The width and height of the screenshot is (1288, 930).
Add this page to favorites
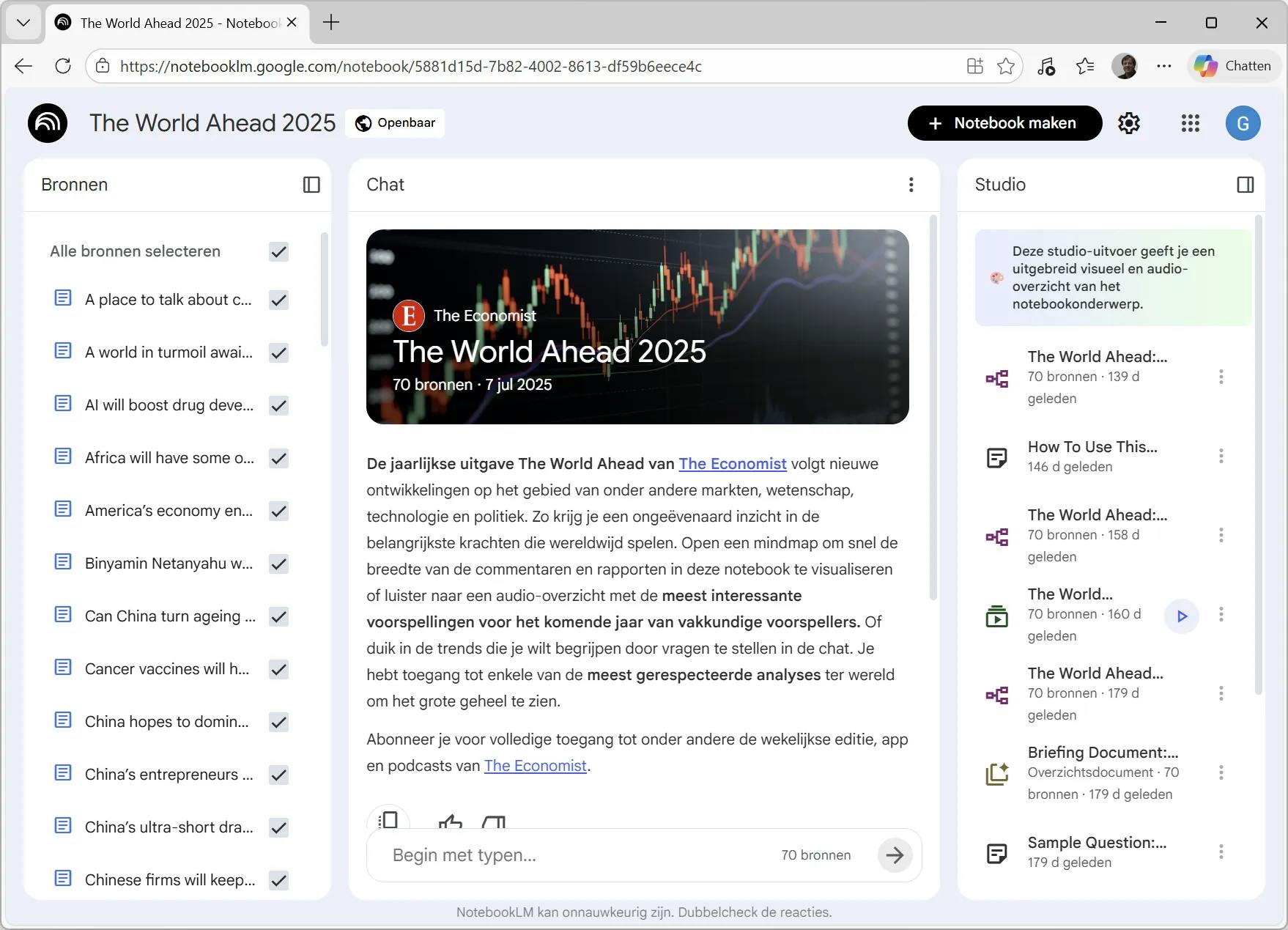click(x=1006, y=66)
